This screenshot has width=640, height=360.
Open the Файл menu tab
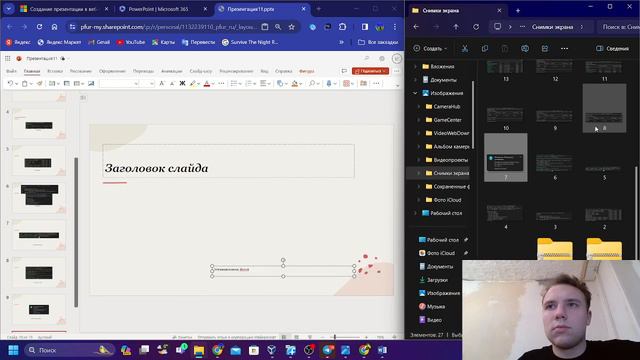pyautogui.click(x=11, y=71)
